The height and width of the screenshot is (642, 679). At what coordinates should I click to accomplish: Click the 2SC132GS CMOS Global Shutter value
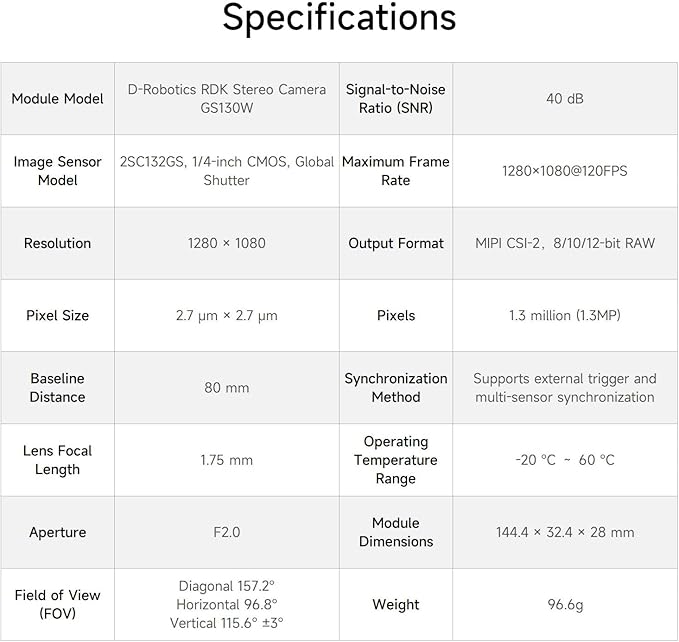[227, 171]
